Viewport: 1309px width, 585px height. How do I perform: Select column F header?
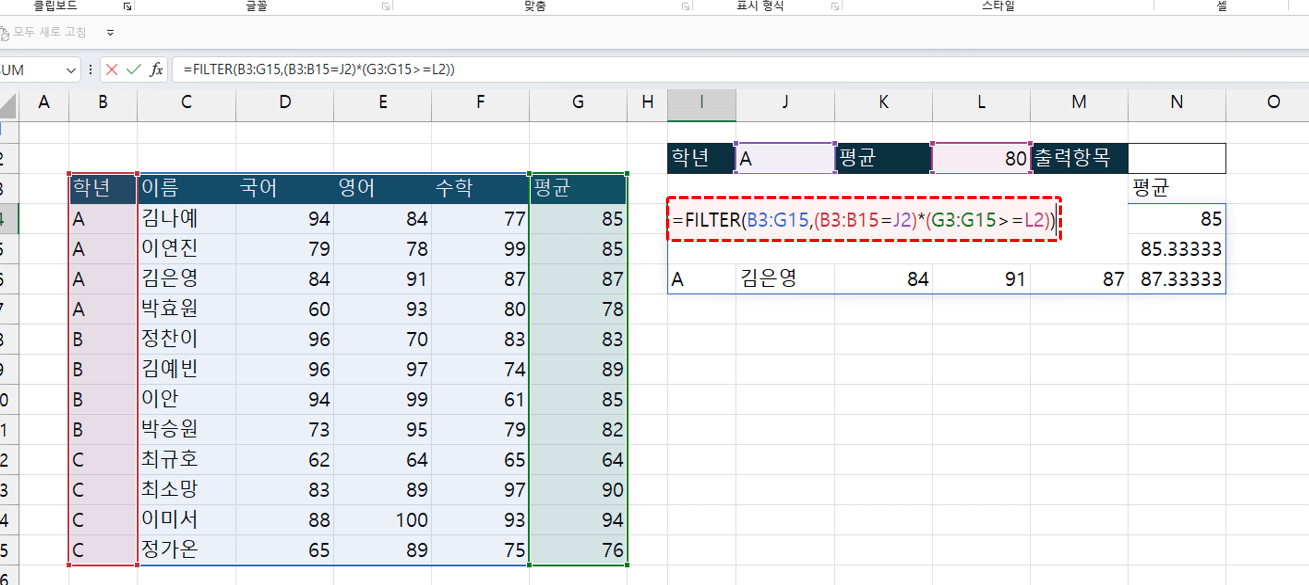pos(481,101)
